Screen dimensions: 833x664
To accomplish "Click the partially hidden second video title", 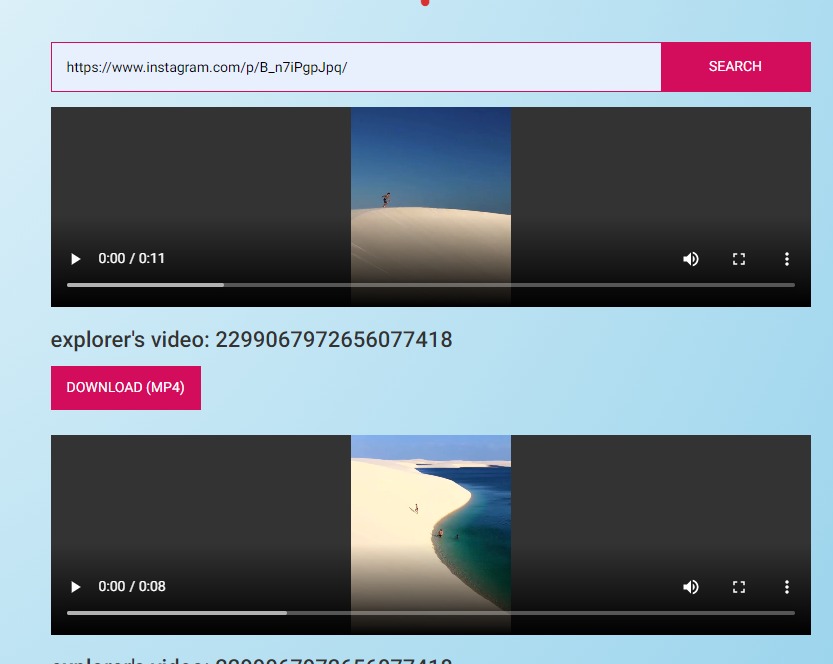I will tap(251, 660).
